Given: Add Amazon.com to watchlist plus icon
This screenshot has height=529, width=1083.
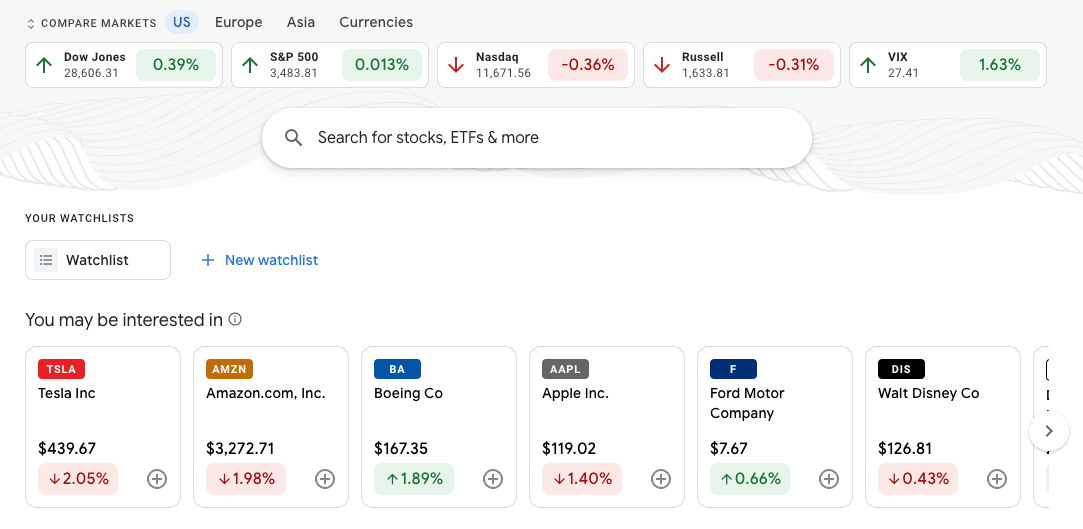Looking at the screenshot, I should click(325, 479).
